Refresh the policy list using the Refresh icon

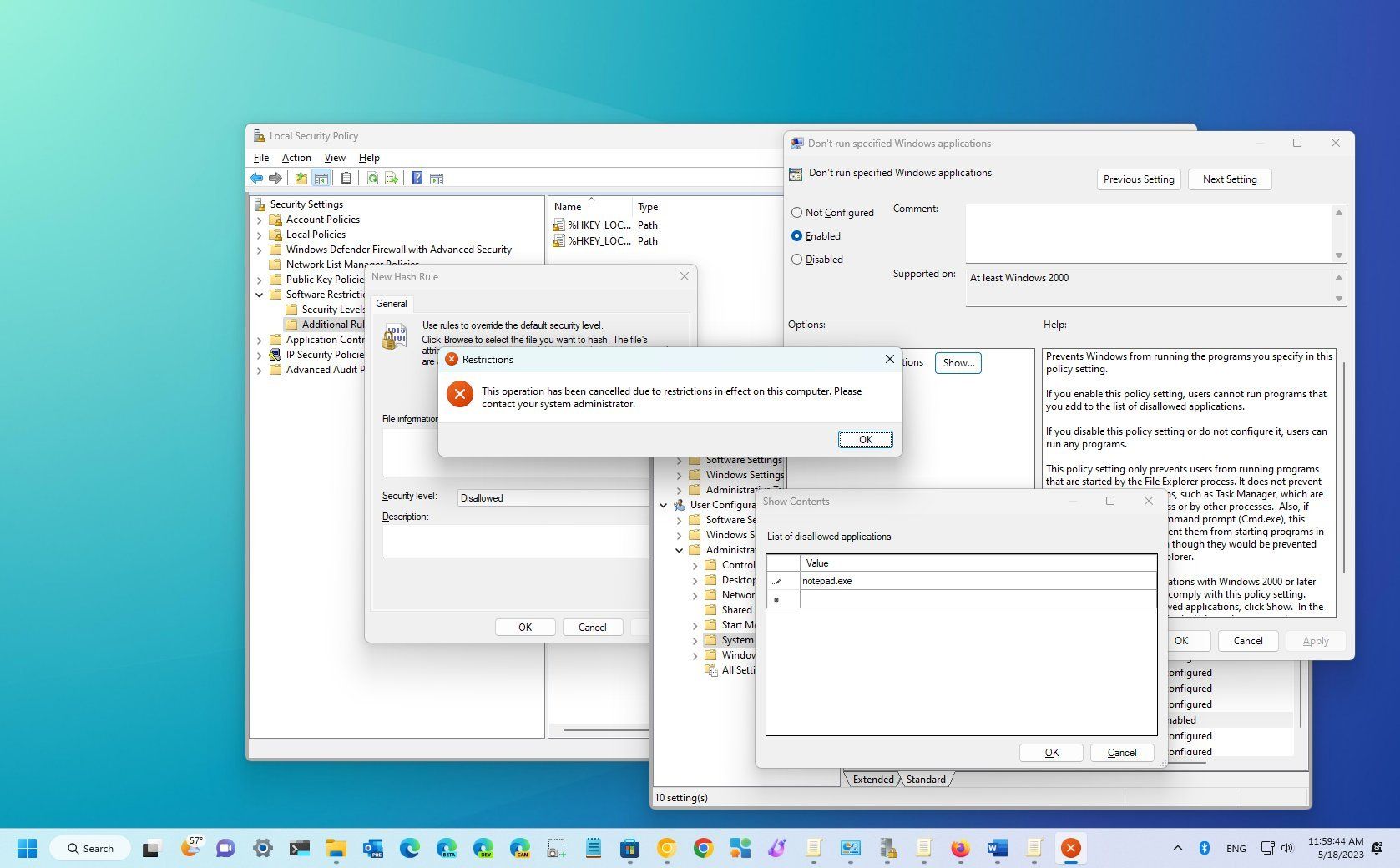372,178
